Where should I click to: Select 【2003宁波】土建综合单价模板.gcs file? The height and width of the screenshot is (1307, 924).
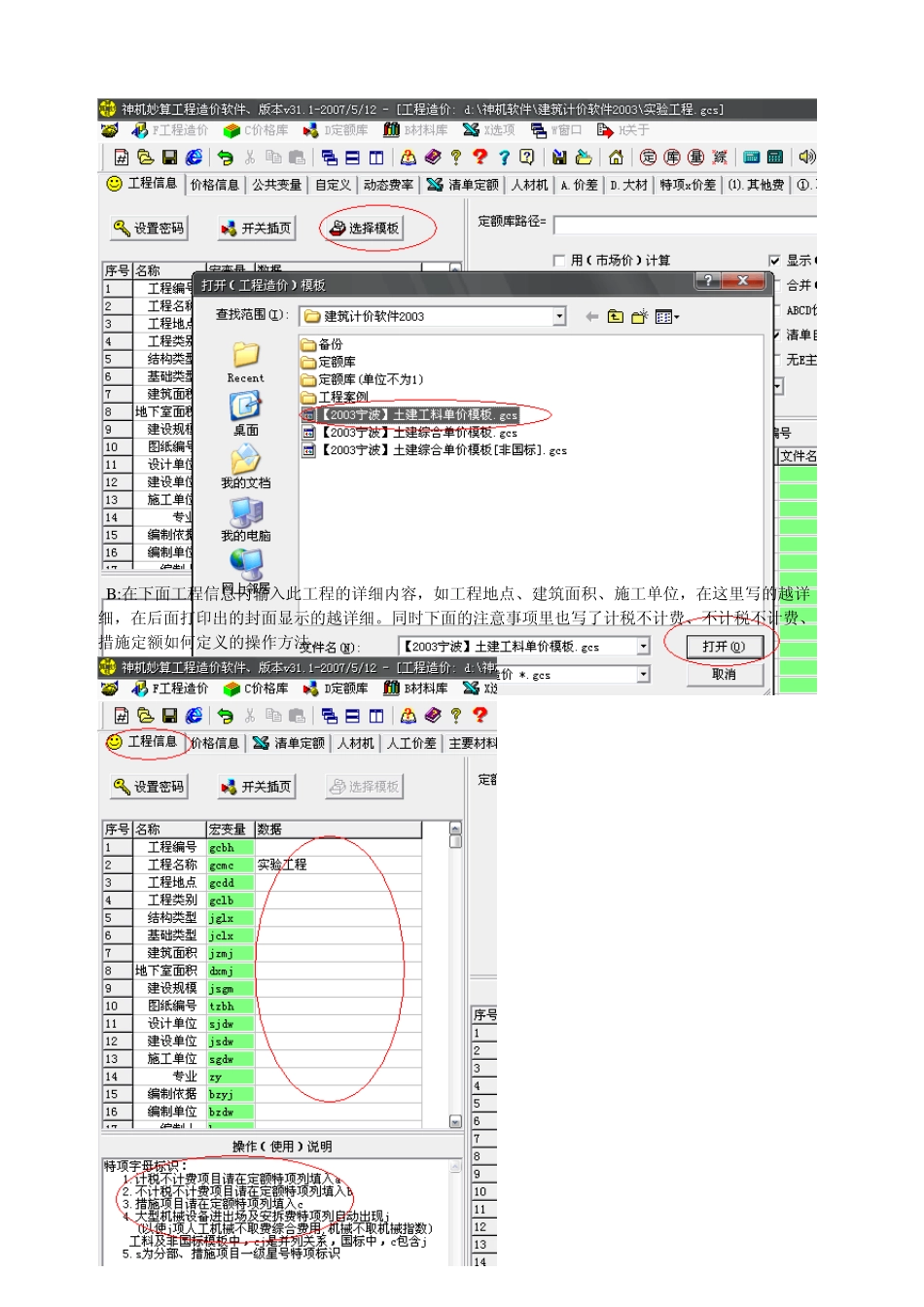(410, 433)
